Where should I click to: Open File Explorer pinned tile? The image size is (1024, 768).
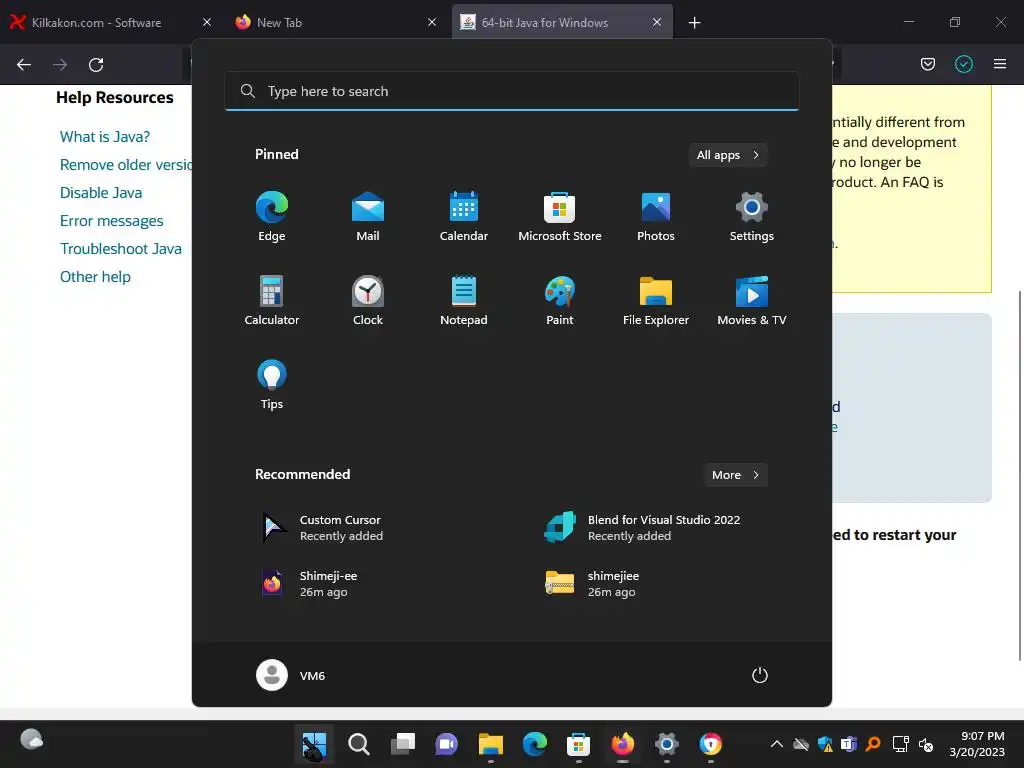pyautogui.click(x=656, y=300)
